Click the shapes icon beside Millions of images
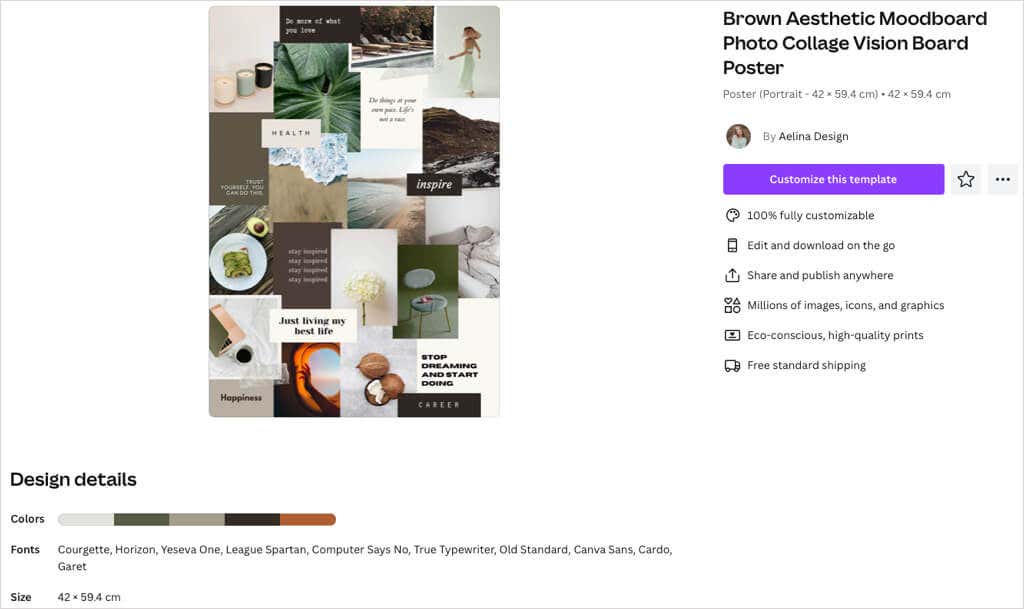The height and width of the screenshot is (609, 1024). click(732, 305)
